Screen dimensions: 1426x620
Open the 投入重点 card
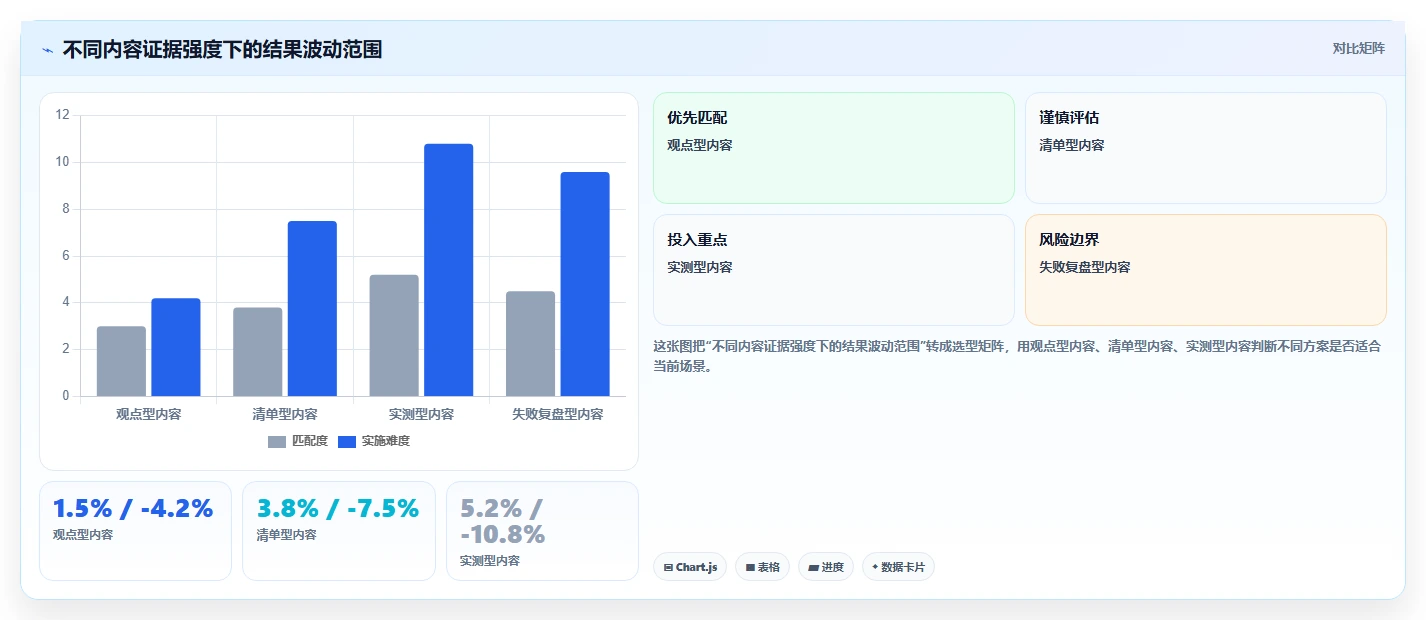coord(834,270)
